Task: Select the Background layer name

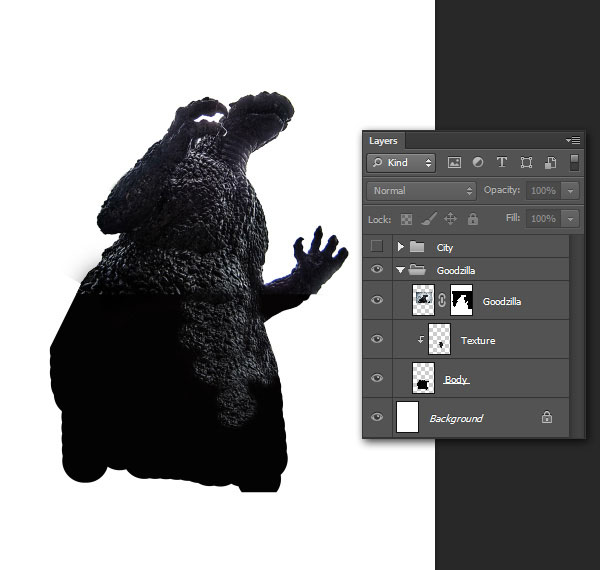Action: [x=456, y=419]
